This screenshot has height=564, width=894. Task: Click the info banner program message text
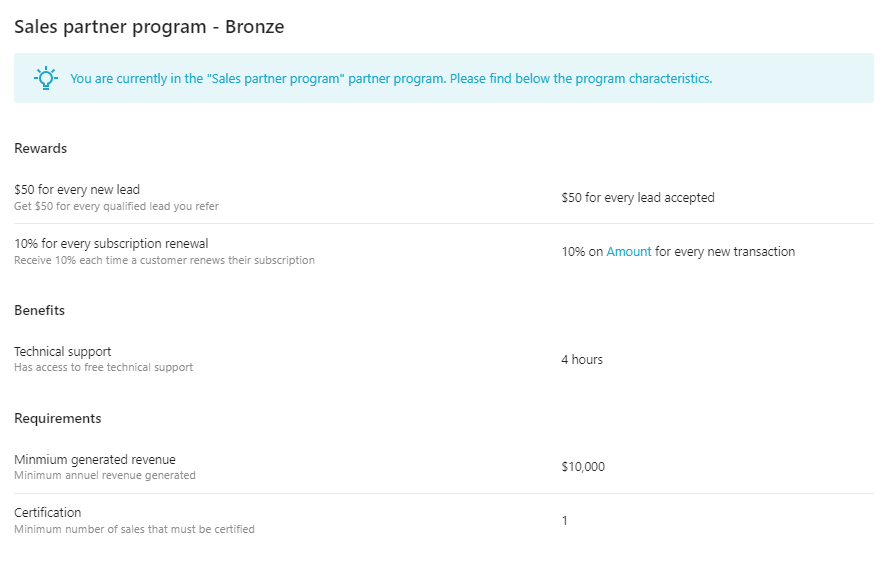(391, 79)
